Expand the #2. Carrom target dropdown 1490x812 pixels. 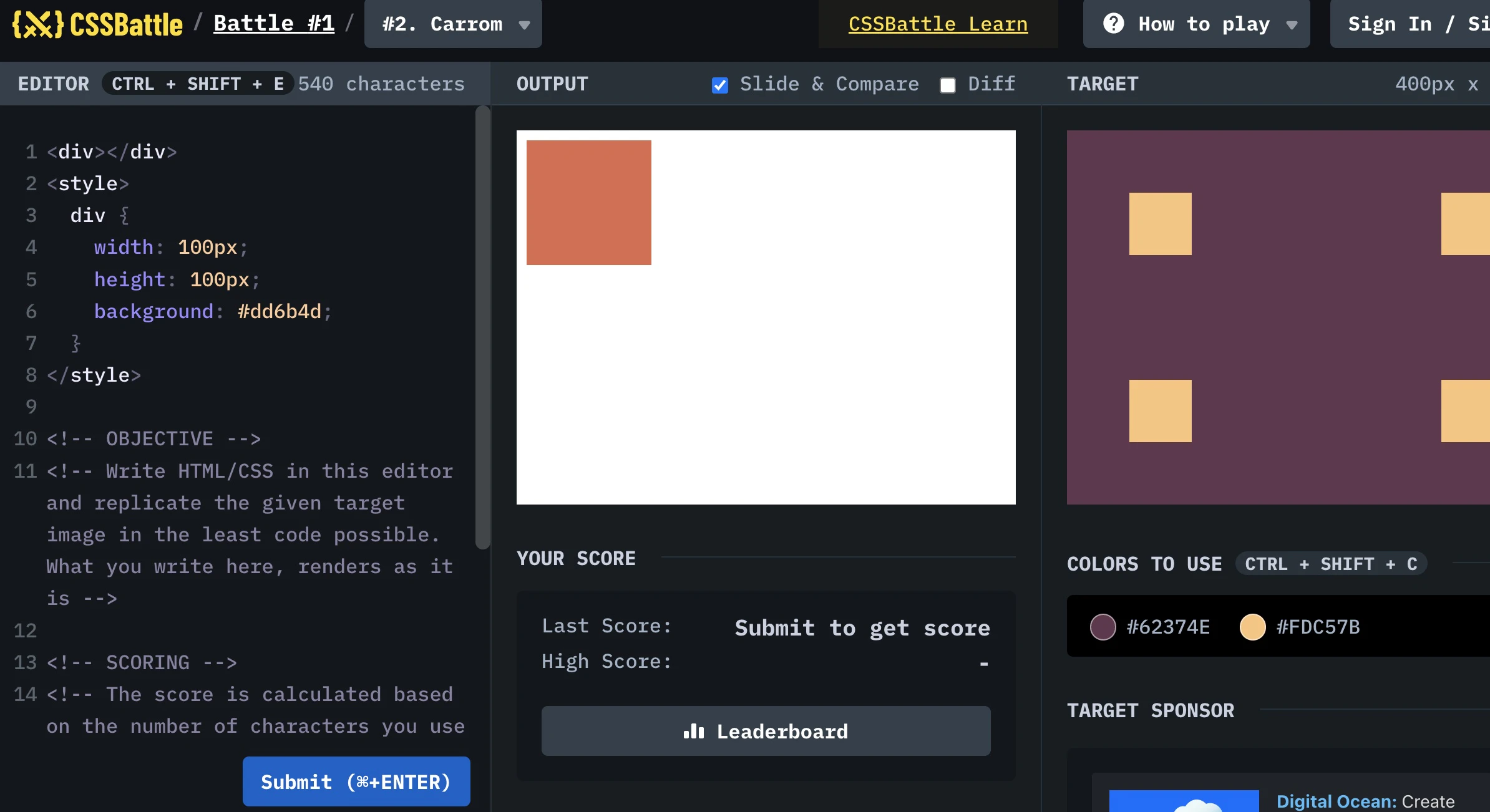click(x=453, y=24)
